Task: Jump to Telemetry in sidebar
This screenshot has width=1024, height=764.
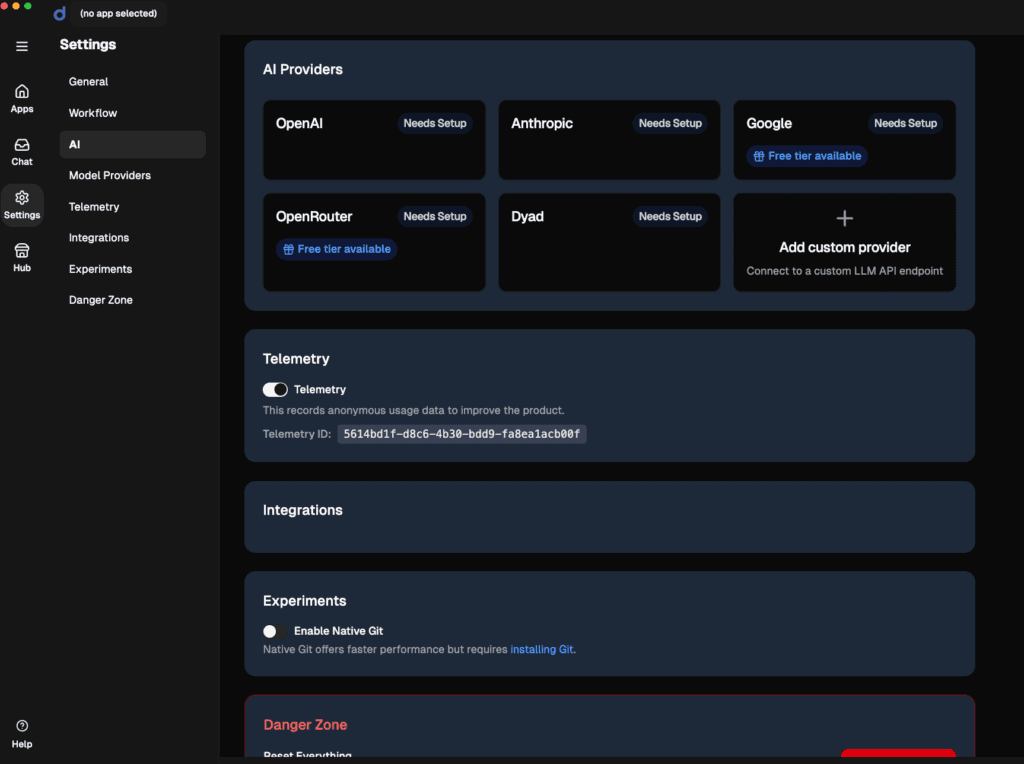Action: 133,207
